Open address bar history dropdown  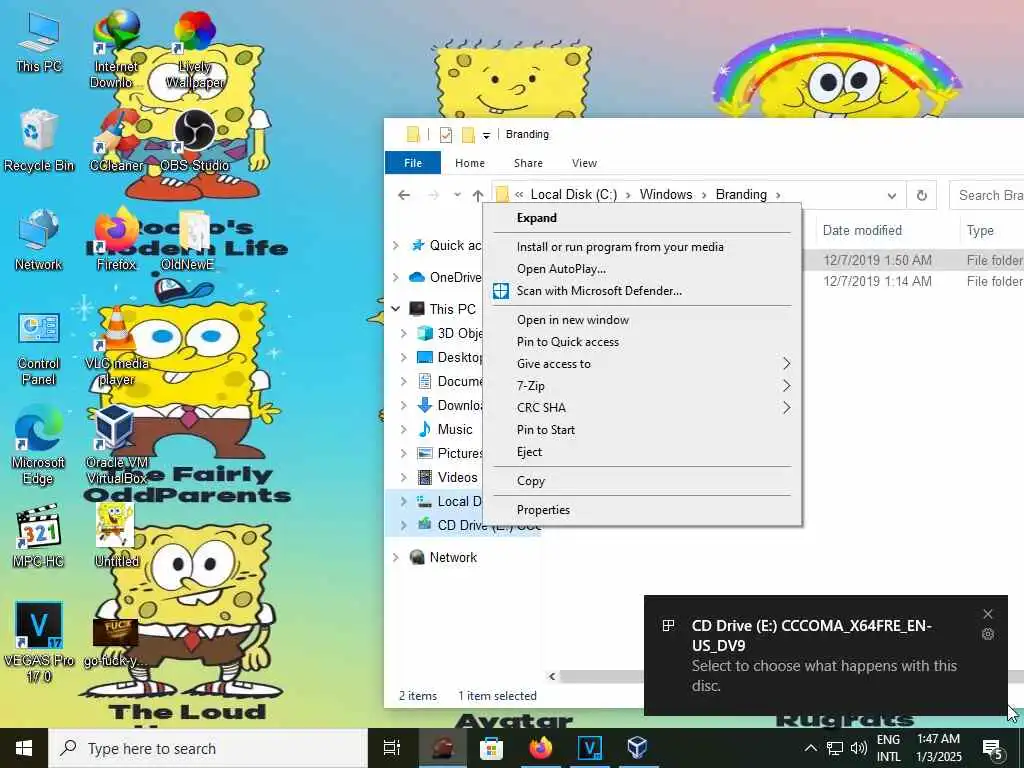891,195
